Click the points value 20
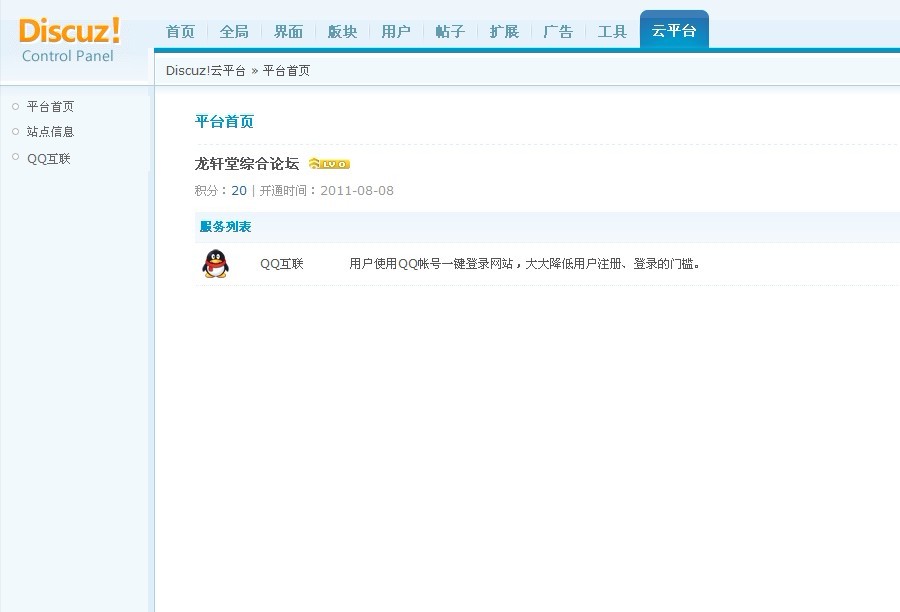 pos(239,191)
